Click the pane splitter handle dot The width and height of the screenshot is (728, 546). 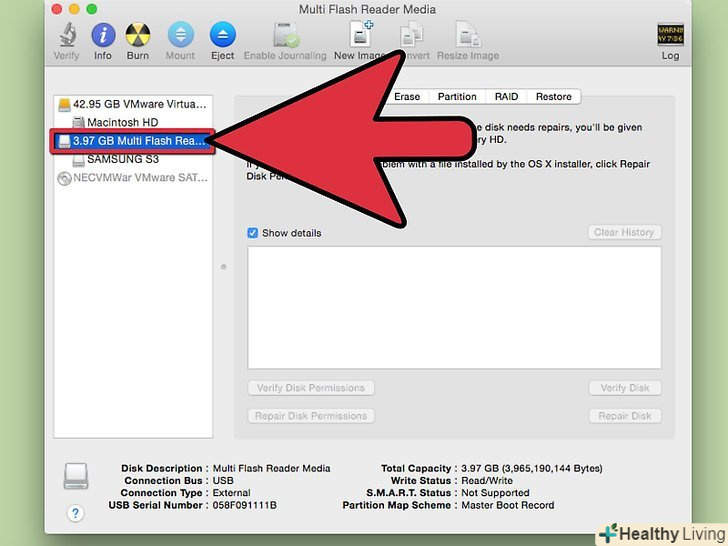(x=224, y=267)
